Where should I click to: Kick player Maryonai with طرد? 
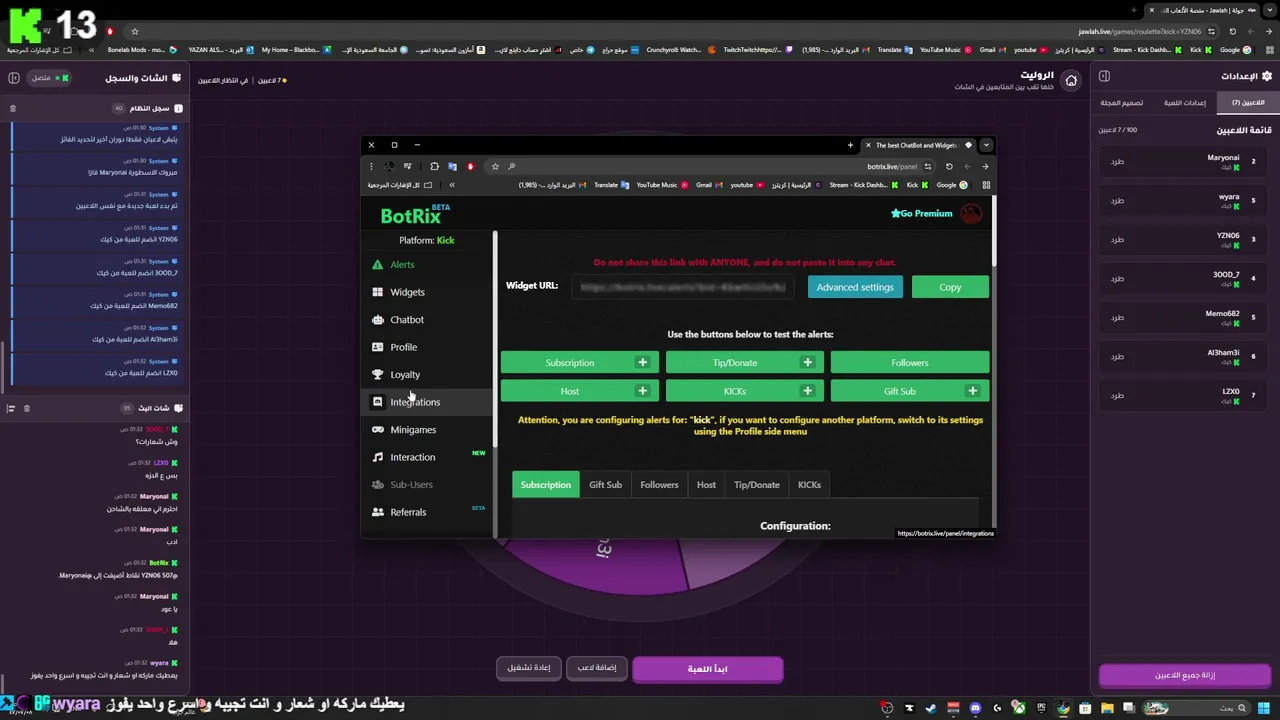(x=1117, y=162)
